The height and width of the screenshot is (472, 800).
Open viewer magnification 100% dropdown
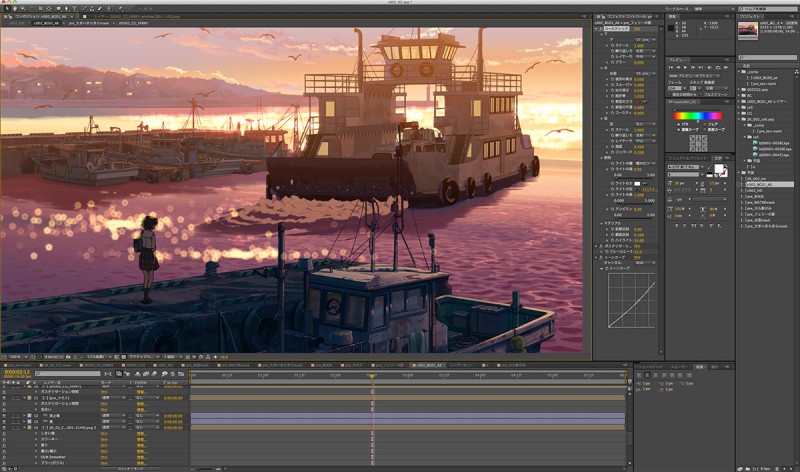coord(17,357)
